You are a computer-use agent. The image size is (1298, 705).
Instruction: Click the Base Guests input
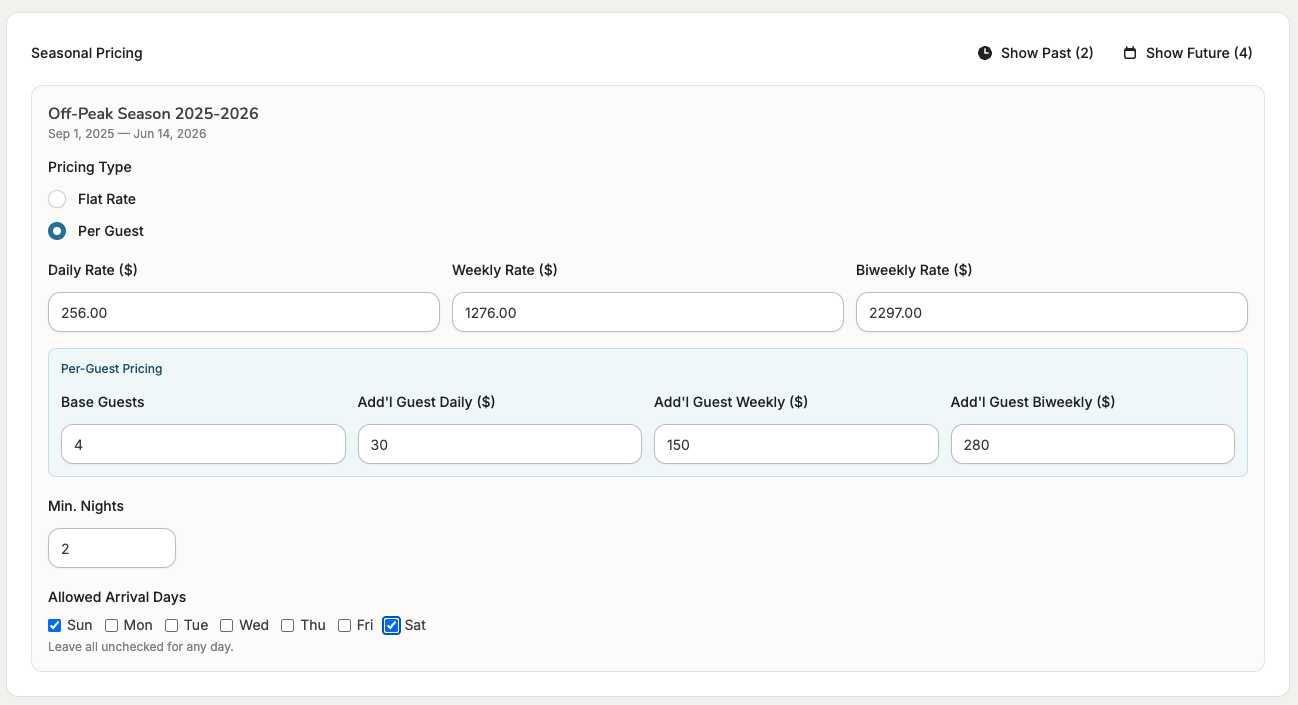point(203,444)
